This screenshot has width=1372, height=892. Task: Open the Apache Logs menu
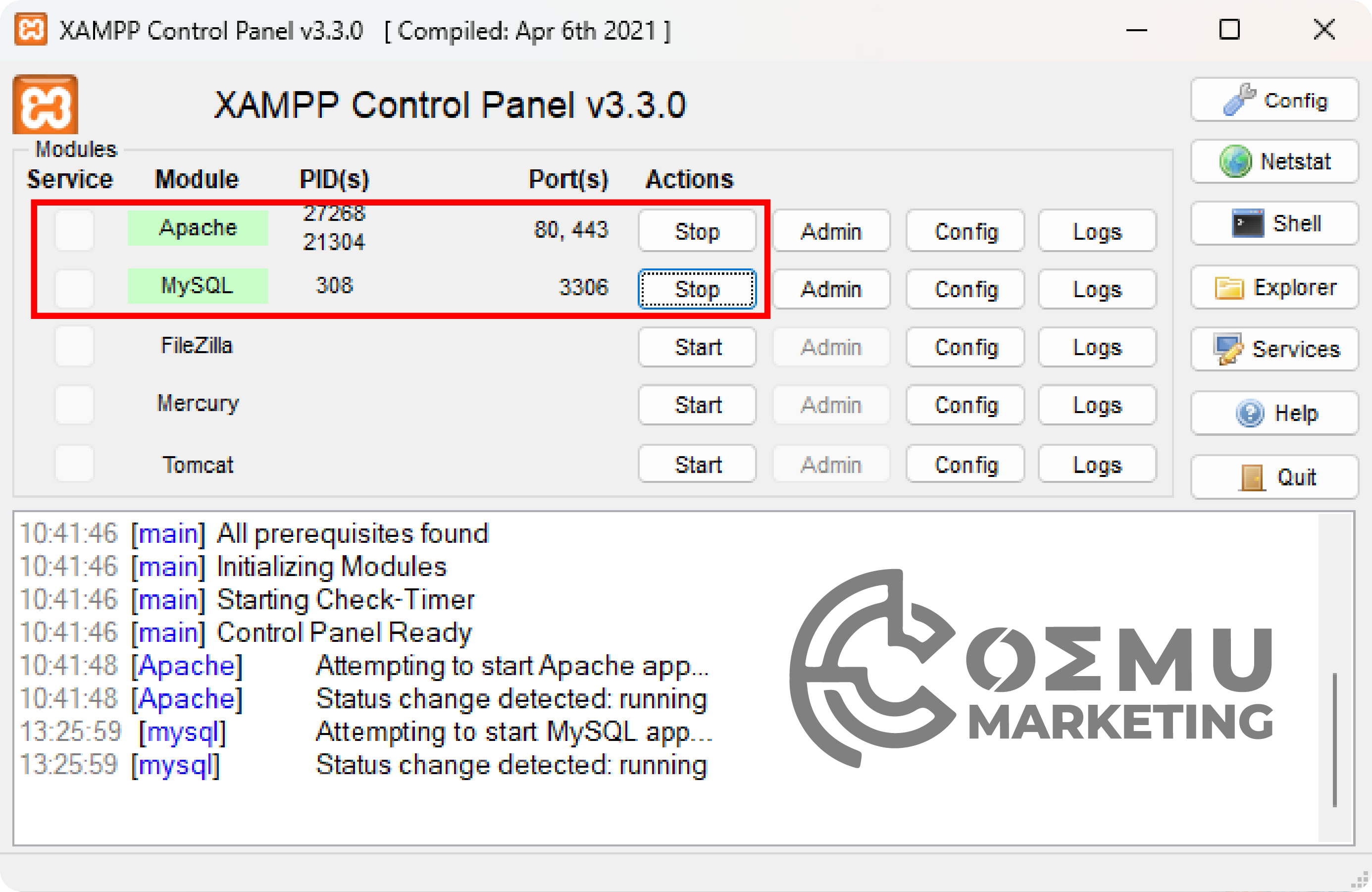tap(1097, 231)
